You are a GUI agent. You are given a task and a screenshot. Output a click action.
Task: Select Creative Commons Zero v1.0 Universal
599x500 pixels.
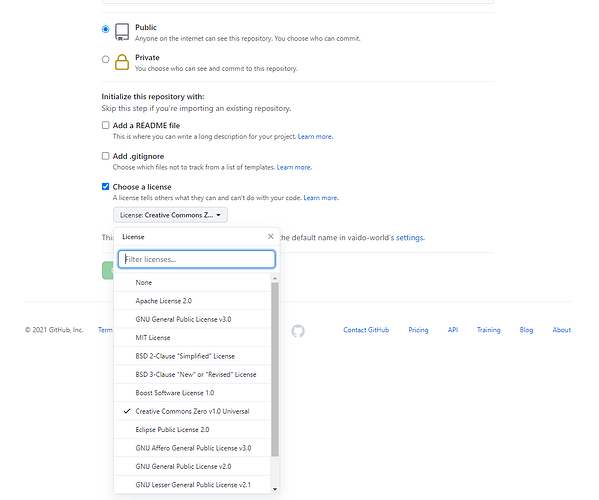point(192,411)
